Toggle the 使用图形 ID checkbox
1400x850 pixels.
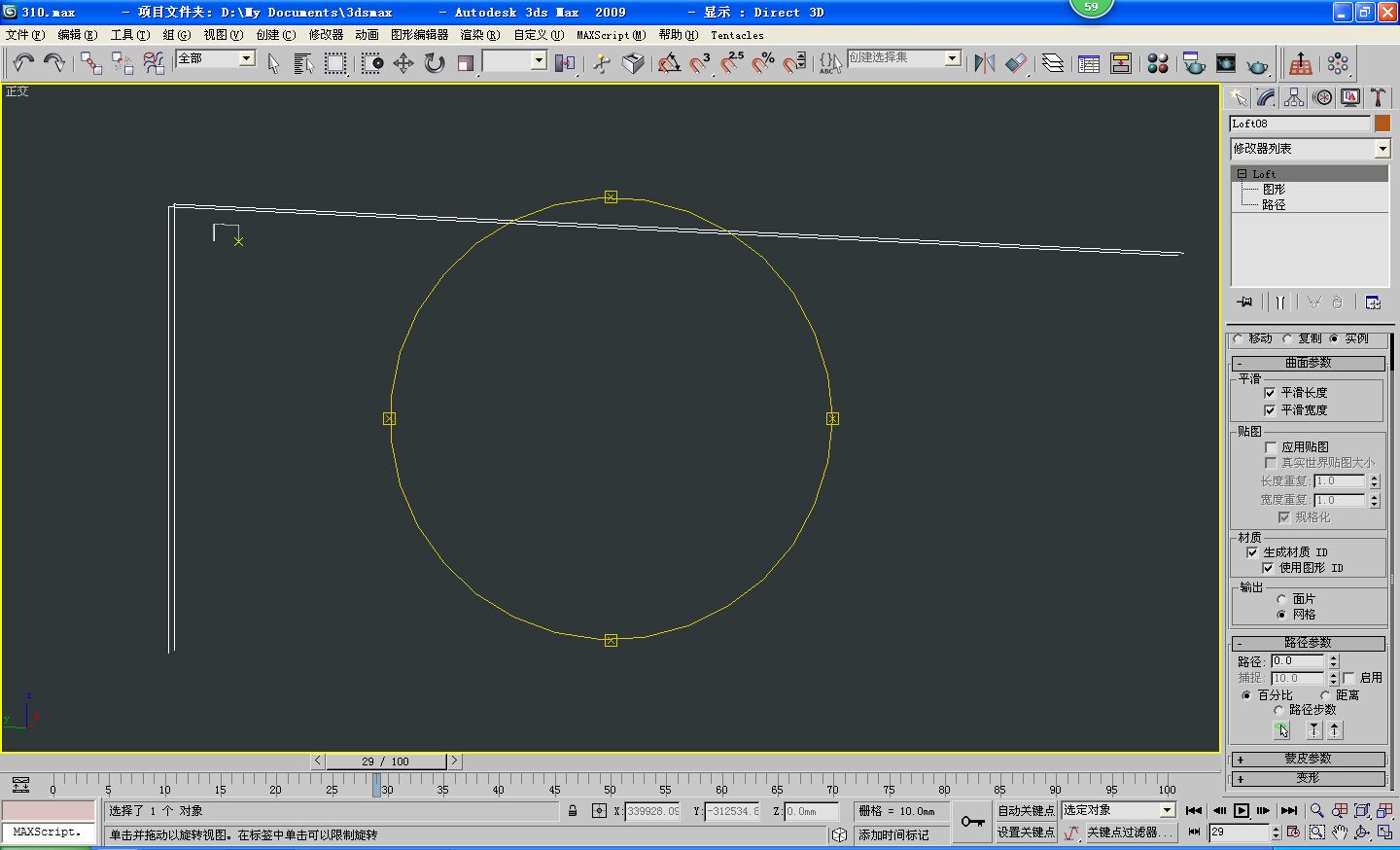tap(1268, 568)
